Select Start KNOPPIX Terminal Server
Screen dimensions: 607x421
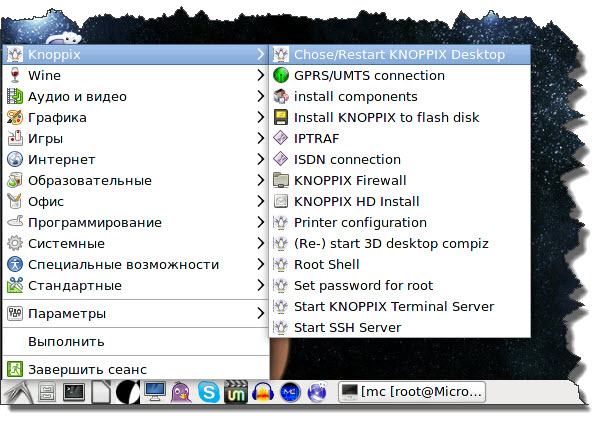(x=400, y=306)
